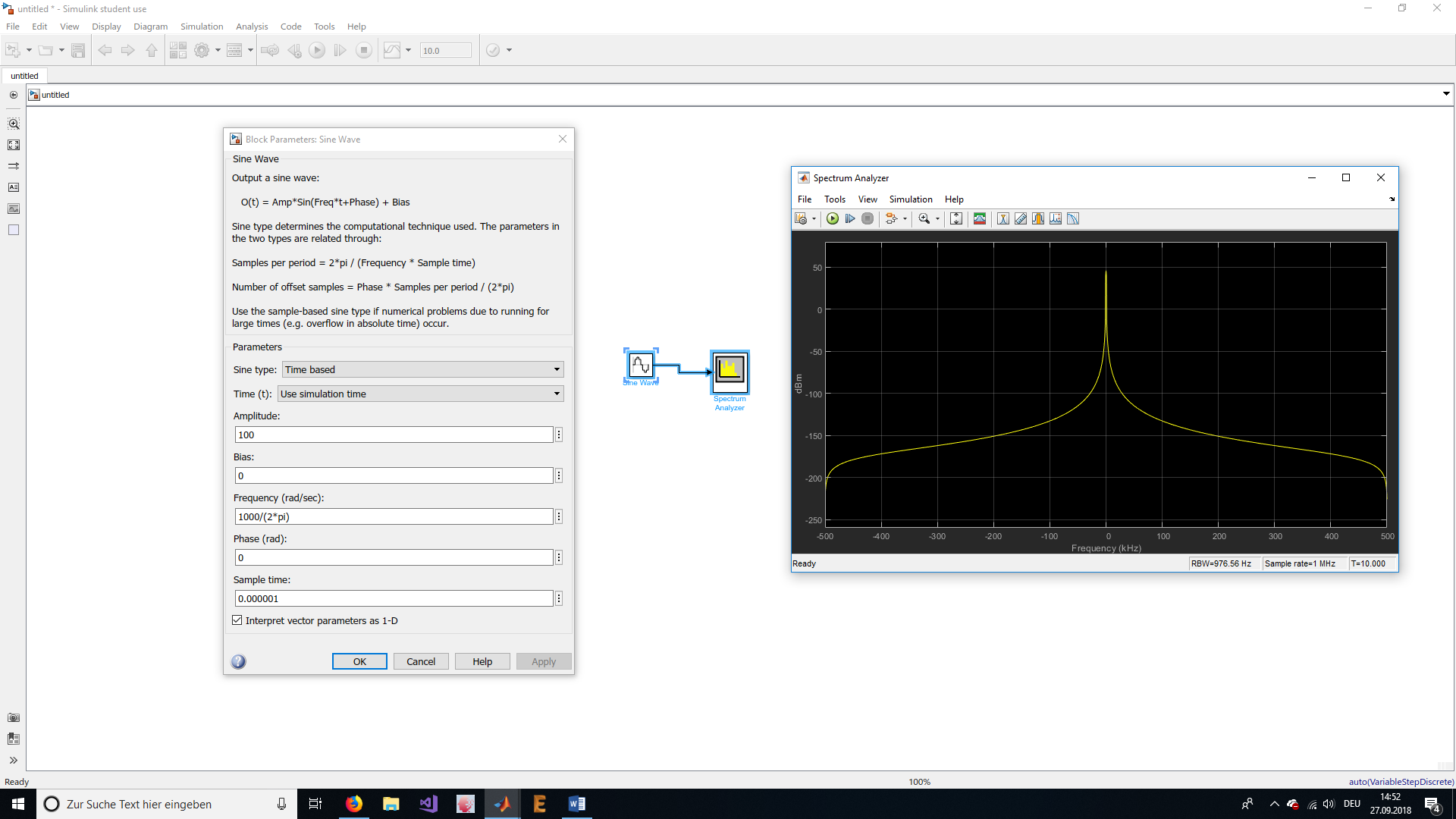Click Library Browser icon in Simulink toolbar

point(178,51)
